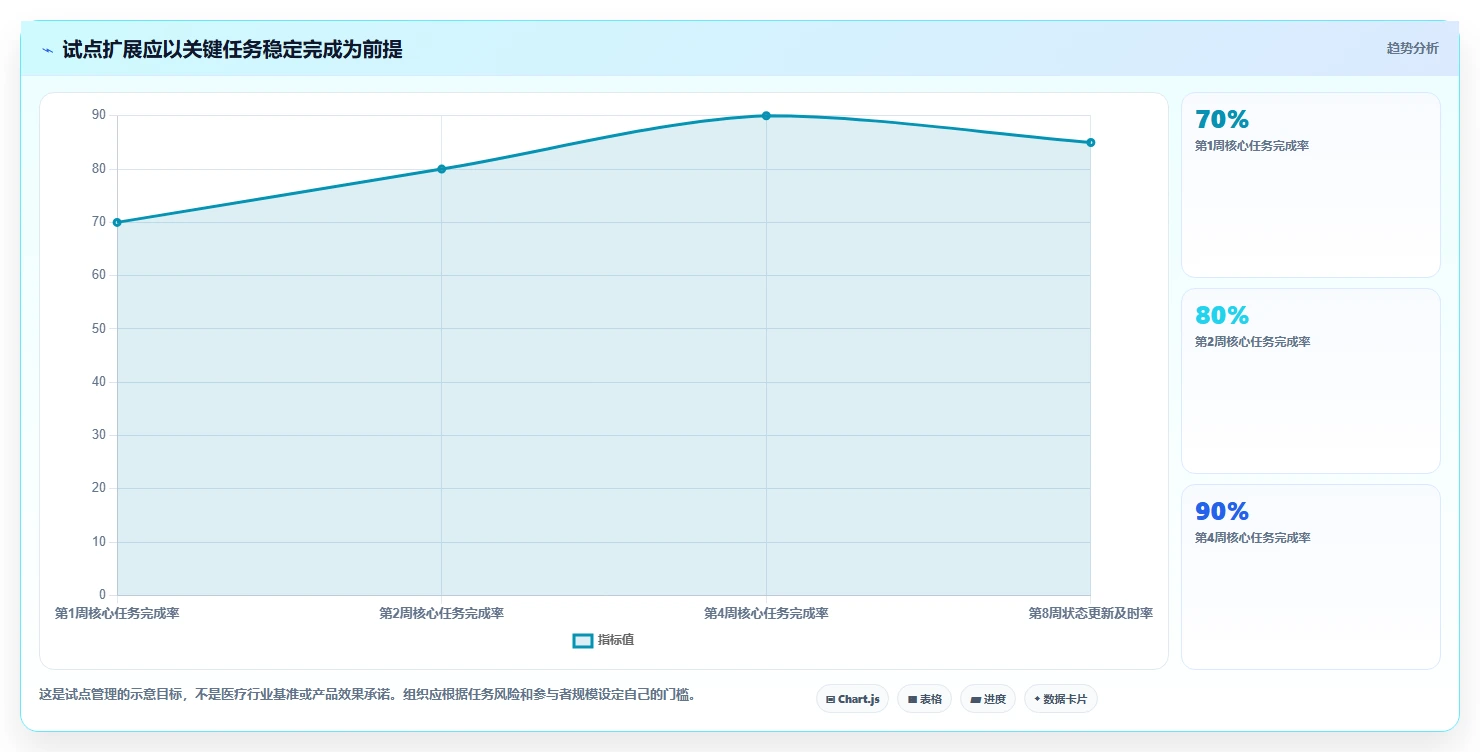Select the Chart.js chip
The height and width of the screenshot is (752, 1480).
tap(852, 699)
